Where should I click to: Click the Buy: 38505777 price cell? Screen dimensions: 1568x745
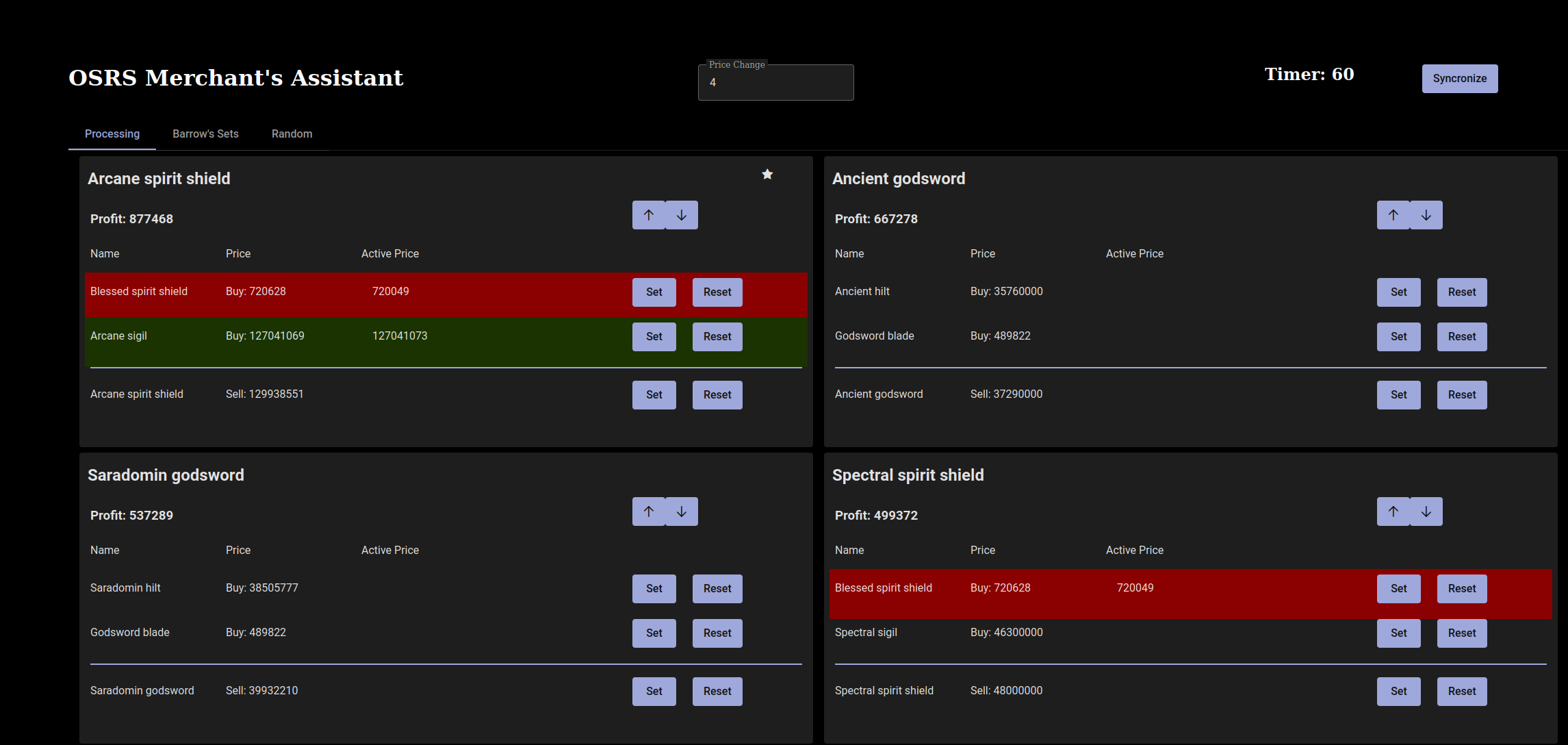[x=262, y=588]
